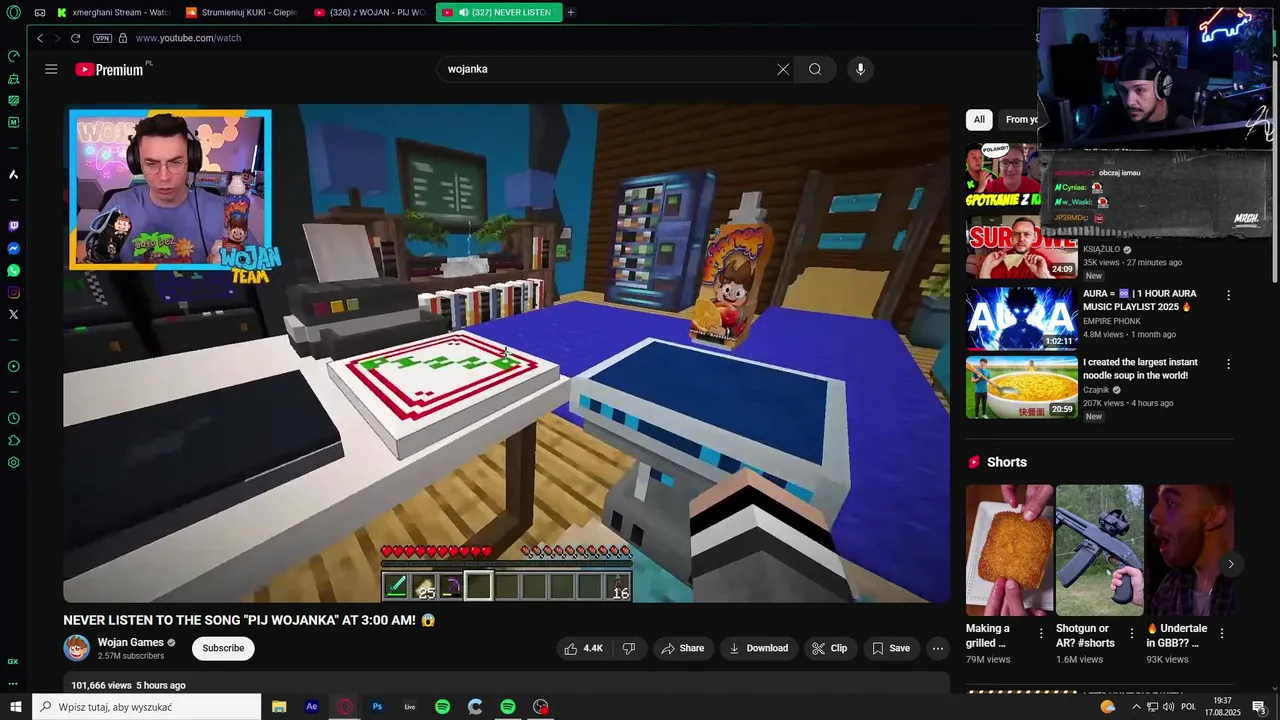This screenshot has width=1280, height=720.
Task: Click the address bar URL
Action: pyautogui.click(x=188, y=38)
